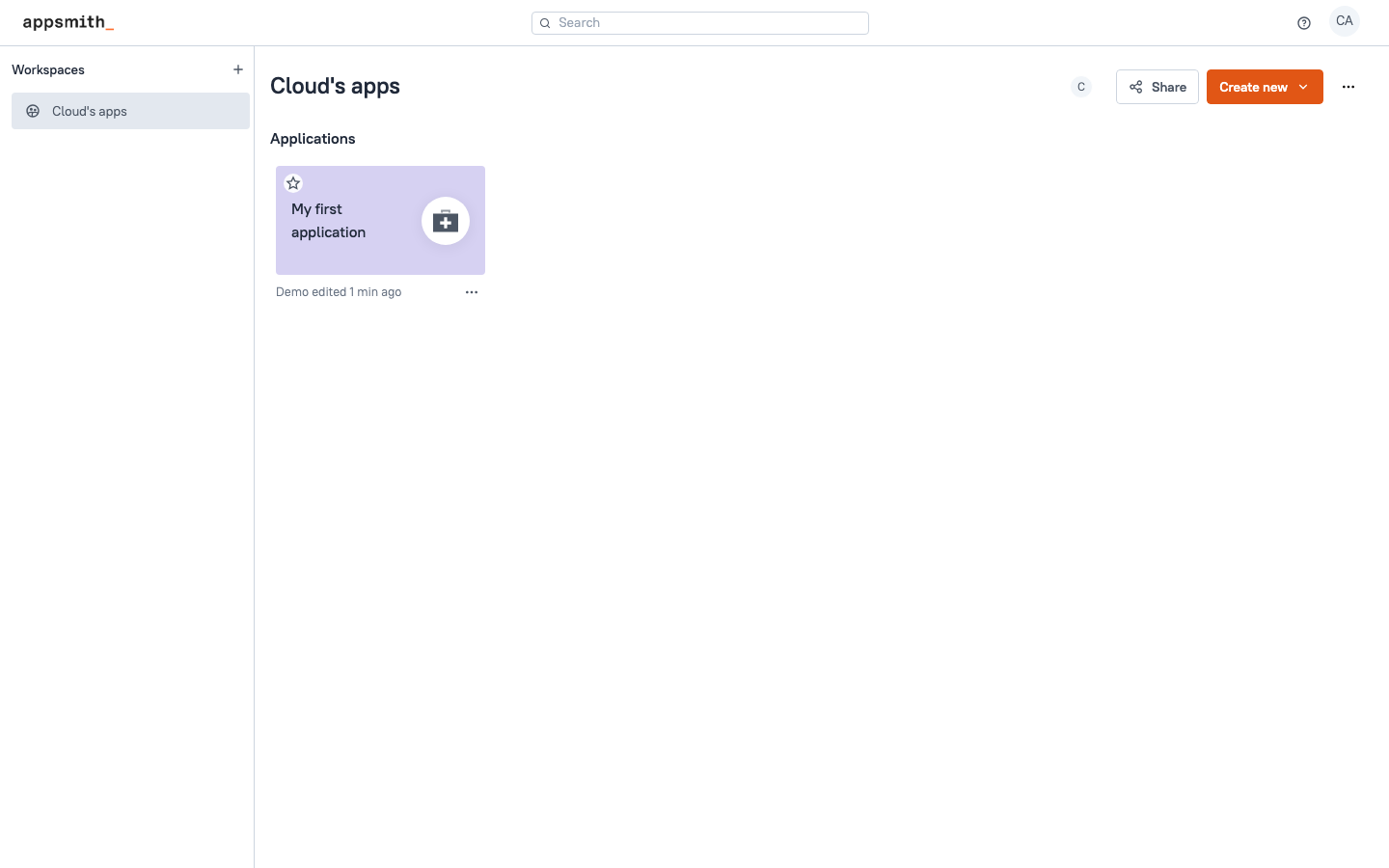Select the Cloud's apps workspace
This screenshot has width=1389, height=868.
click(130, 111)
